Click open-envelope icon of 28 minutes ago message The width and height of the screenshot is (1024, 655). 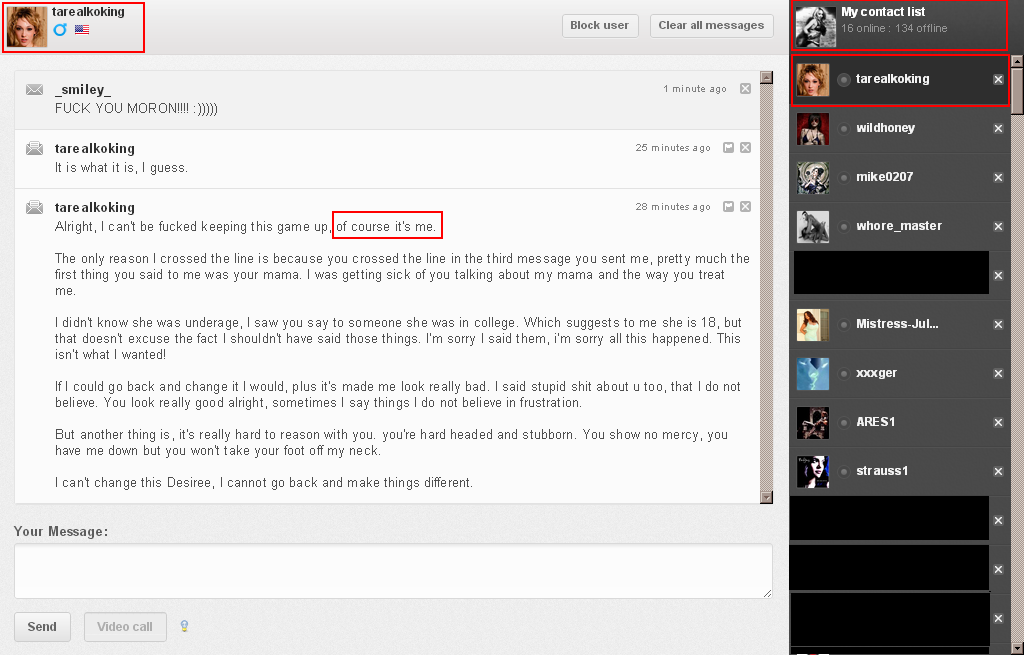pyautogui.click(x=35, y=207)
